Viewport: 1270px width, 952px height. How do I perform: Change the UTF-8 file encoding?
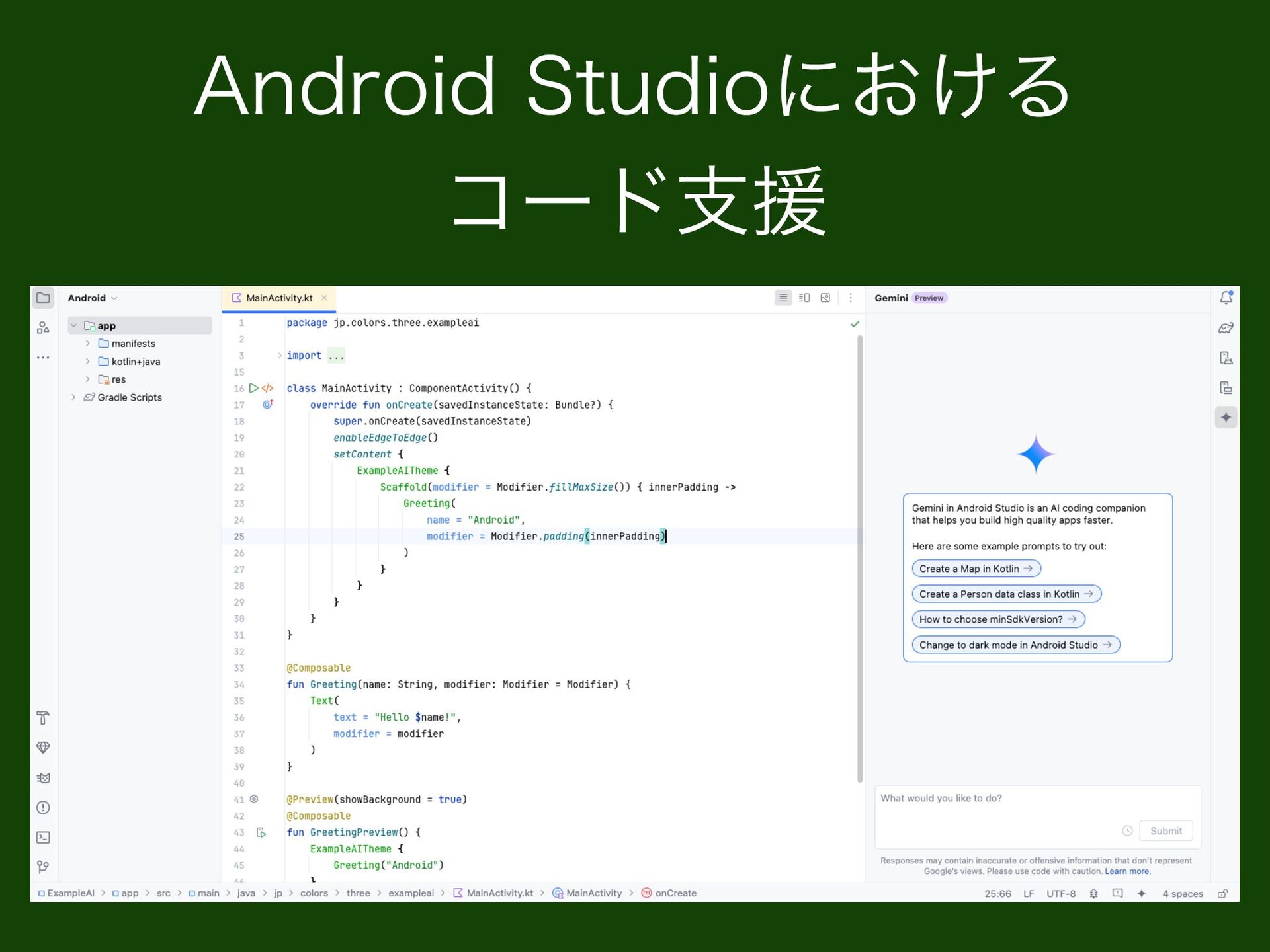pyautogui.click(x=1061, y=894)
